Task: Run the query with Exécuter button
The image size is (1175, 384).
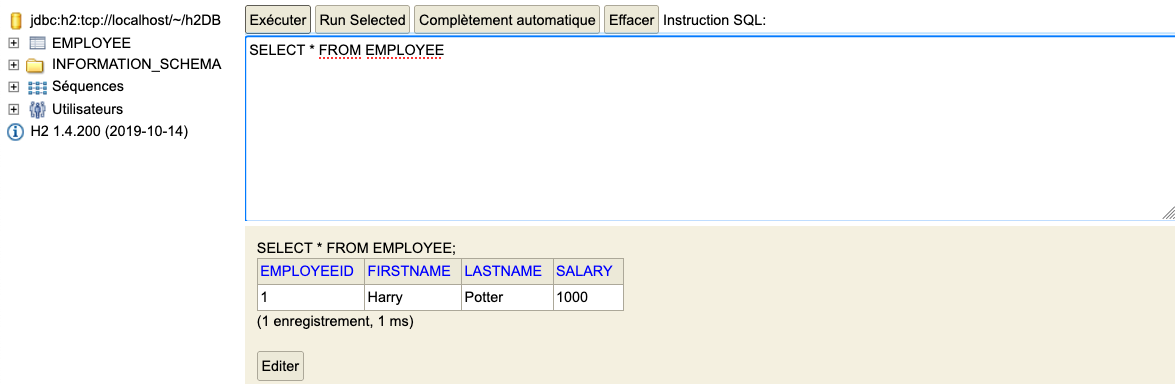Action: (x=278, y=20)
